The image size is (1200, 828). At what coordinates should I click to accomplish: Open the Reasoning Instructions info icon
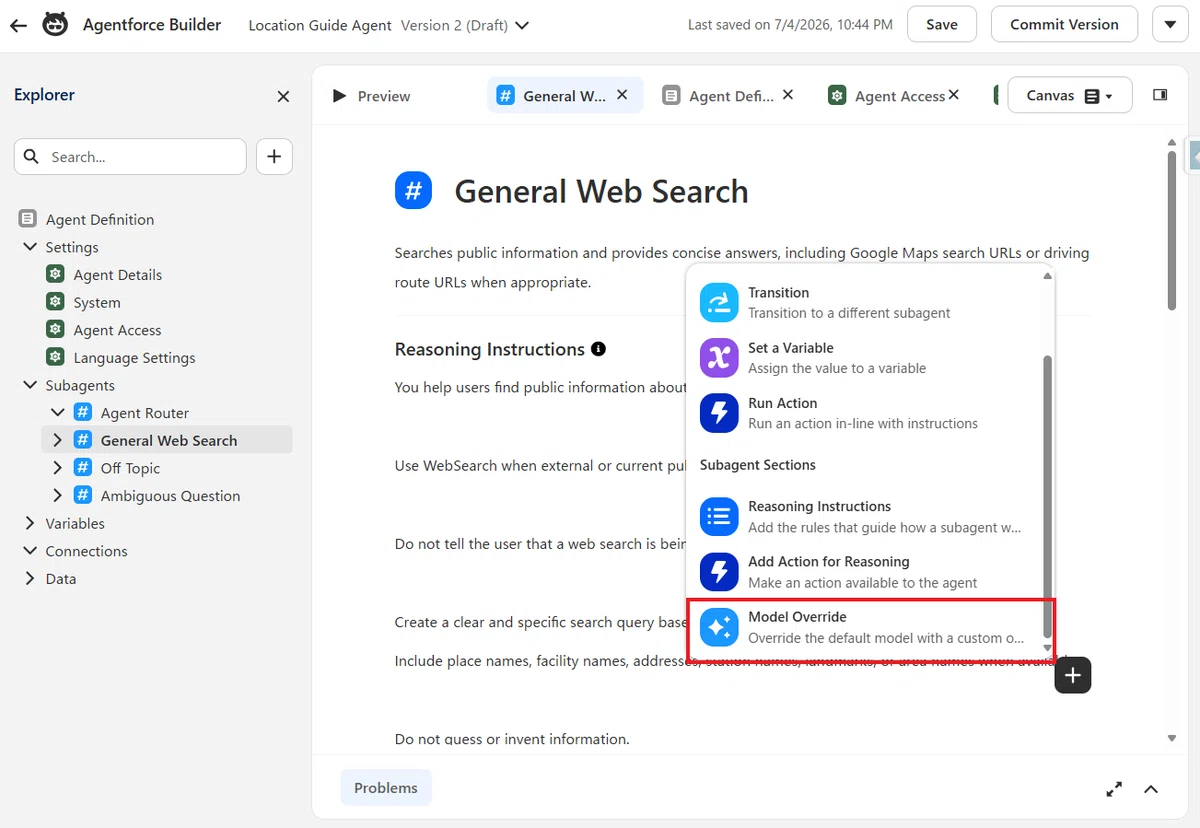click(x=598, y=349)
